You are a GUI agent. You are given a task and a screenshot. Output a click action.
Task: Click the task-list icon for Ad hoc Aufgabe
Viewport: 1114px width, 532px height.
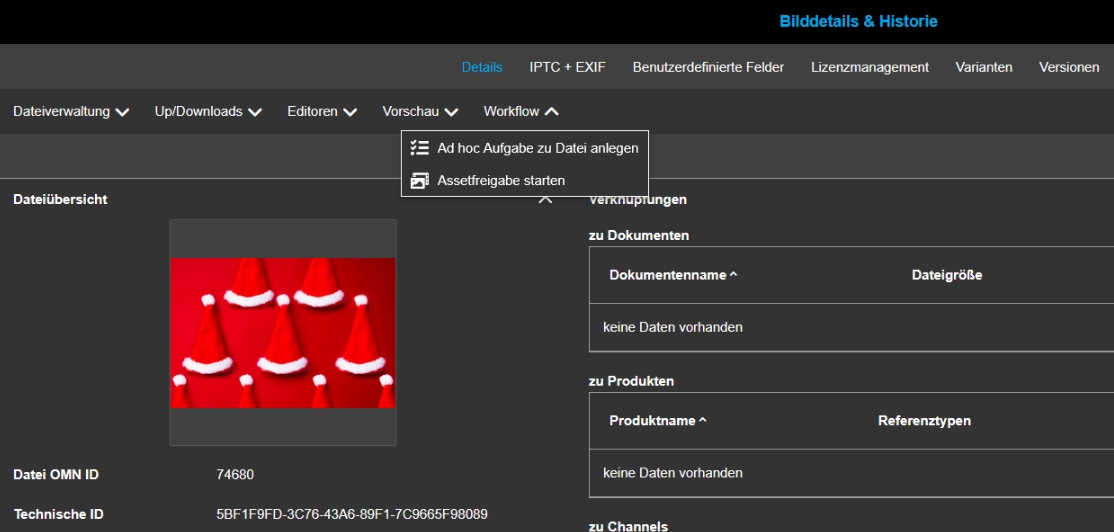point(420,148)
